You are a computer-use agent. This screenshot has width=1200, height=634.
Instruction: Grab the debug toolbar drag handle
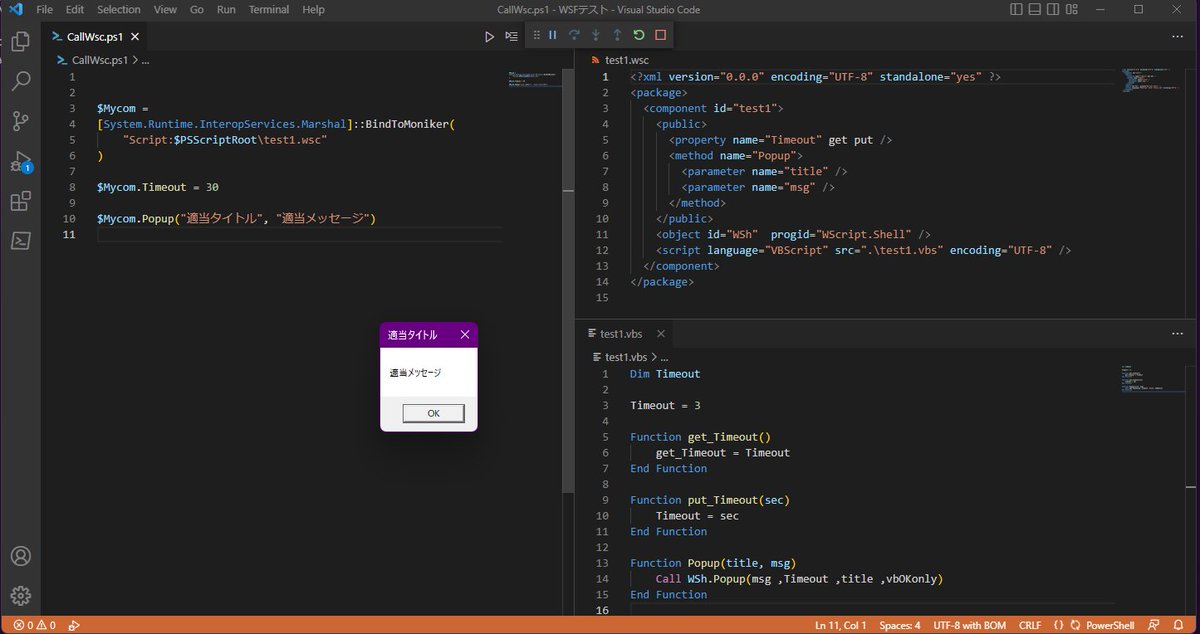tap(536, 35)
